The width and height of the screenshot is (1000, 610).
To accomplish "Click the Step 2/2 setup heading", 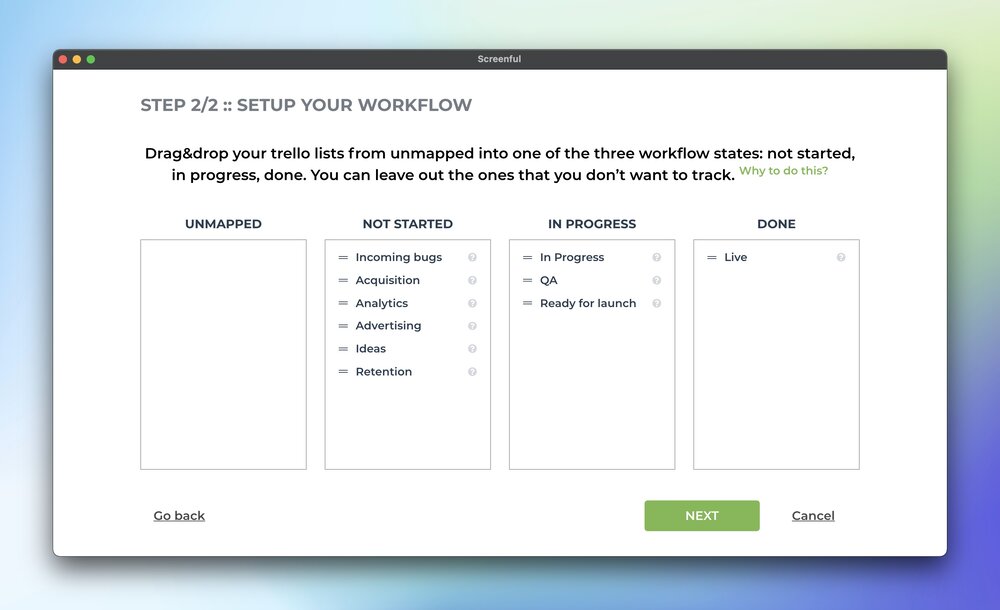I will [306, 105].
